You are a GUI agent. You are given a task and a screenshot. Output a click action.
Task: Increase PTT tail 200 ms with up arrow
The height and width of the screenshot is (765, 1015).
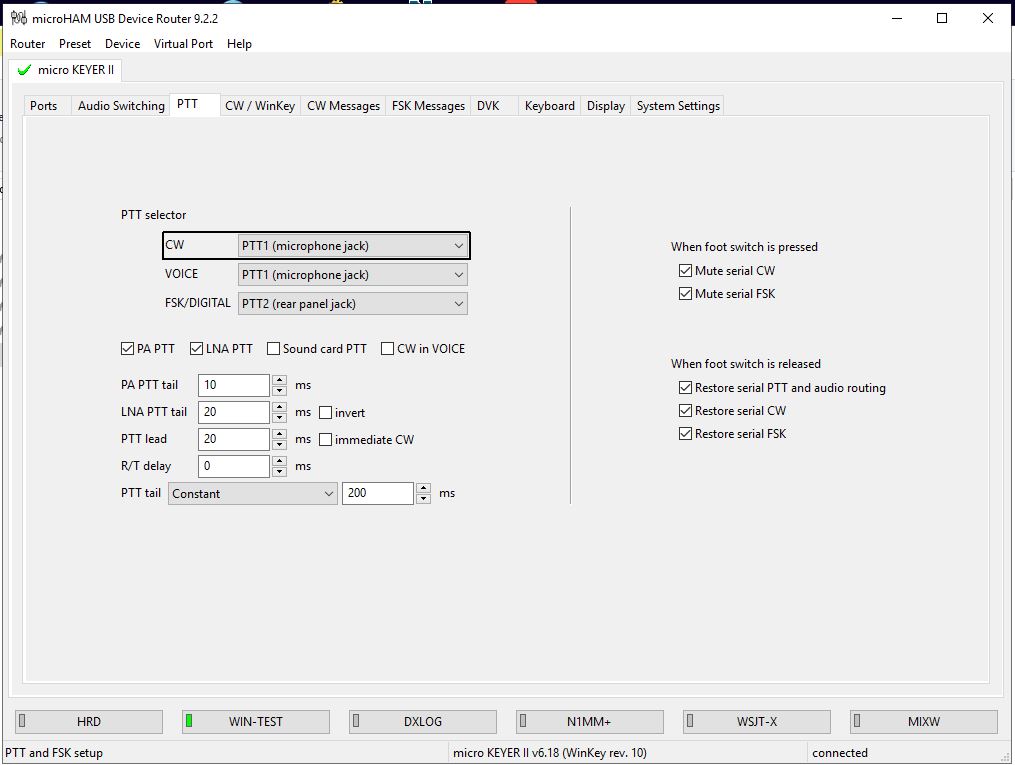423,488
